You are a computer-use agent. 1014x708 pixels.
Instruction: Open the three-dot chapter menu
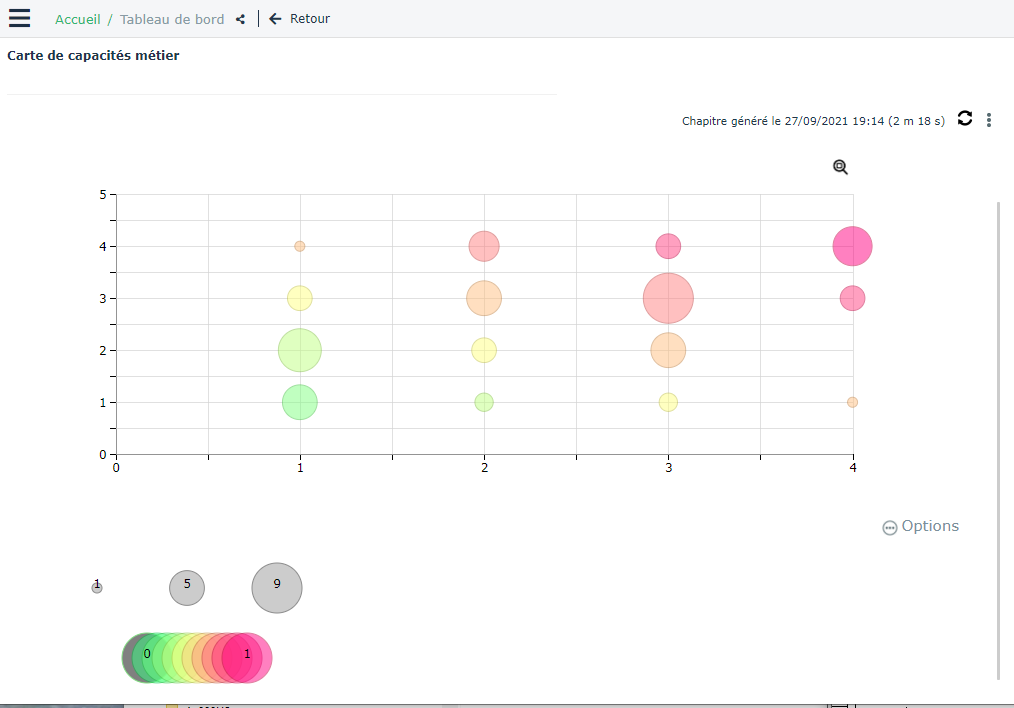pyautogui.click(x=989, y=120)
